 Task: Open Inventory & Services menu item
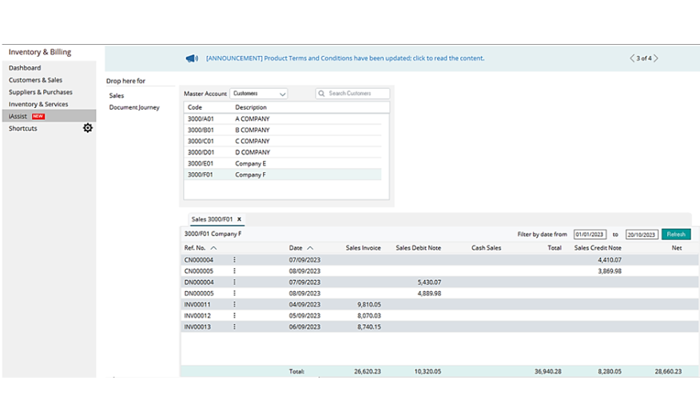coord(38,103)
